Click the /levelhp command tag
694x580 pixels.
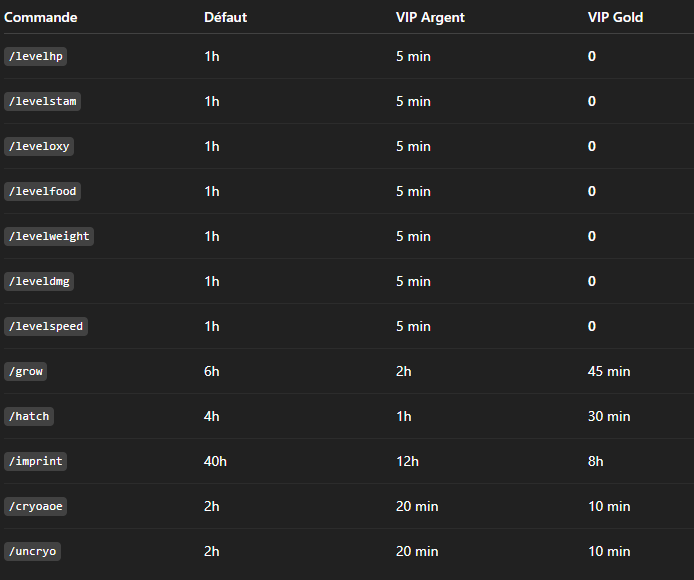click(35, 56)
